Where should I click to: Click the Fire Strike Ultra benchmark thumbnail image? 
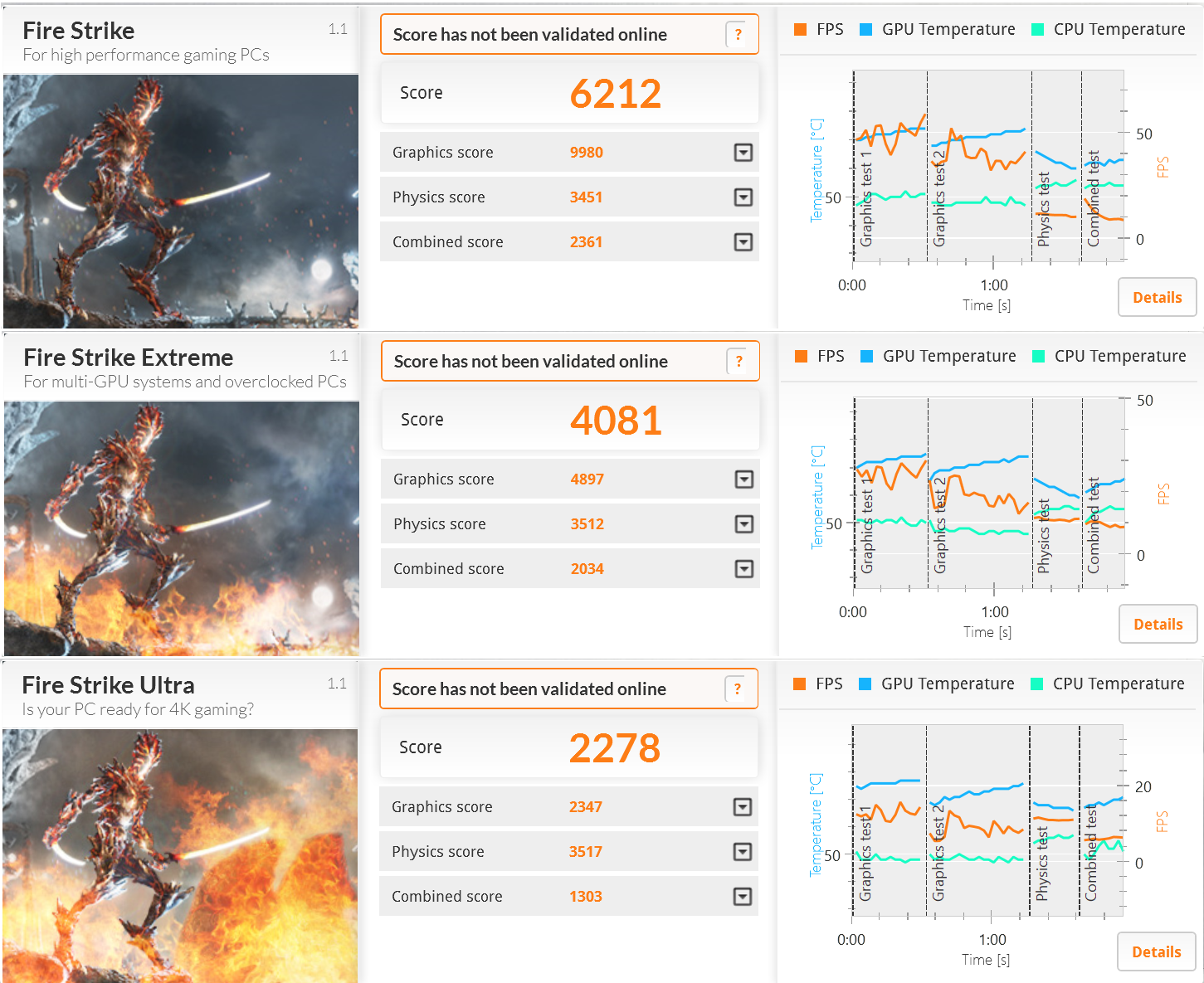point(180,856)
